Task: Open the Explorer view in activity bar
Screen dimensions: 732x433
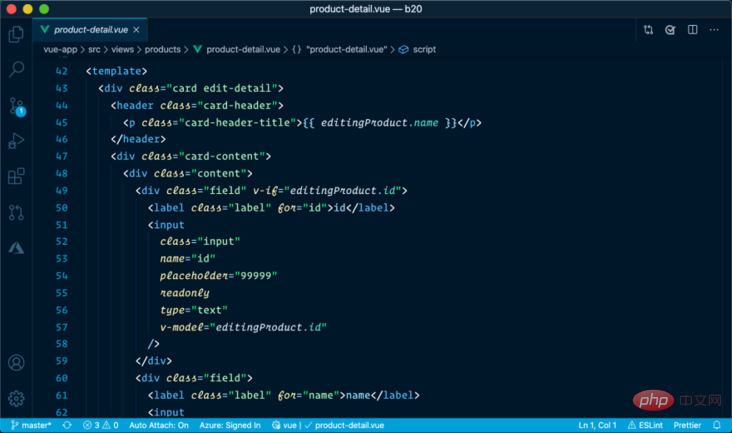Action: click(x=16, y=35)
